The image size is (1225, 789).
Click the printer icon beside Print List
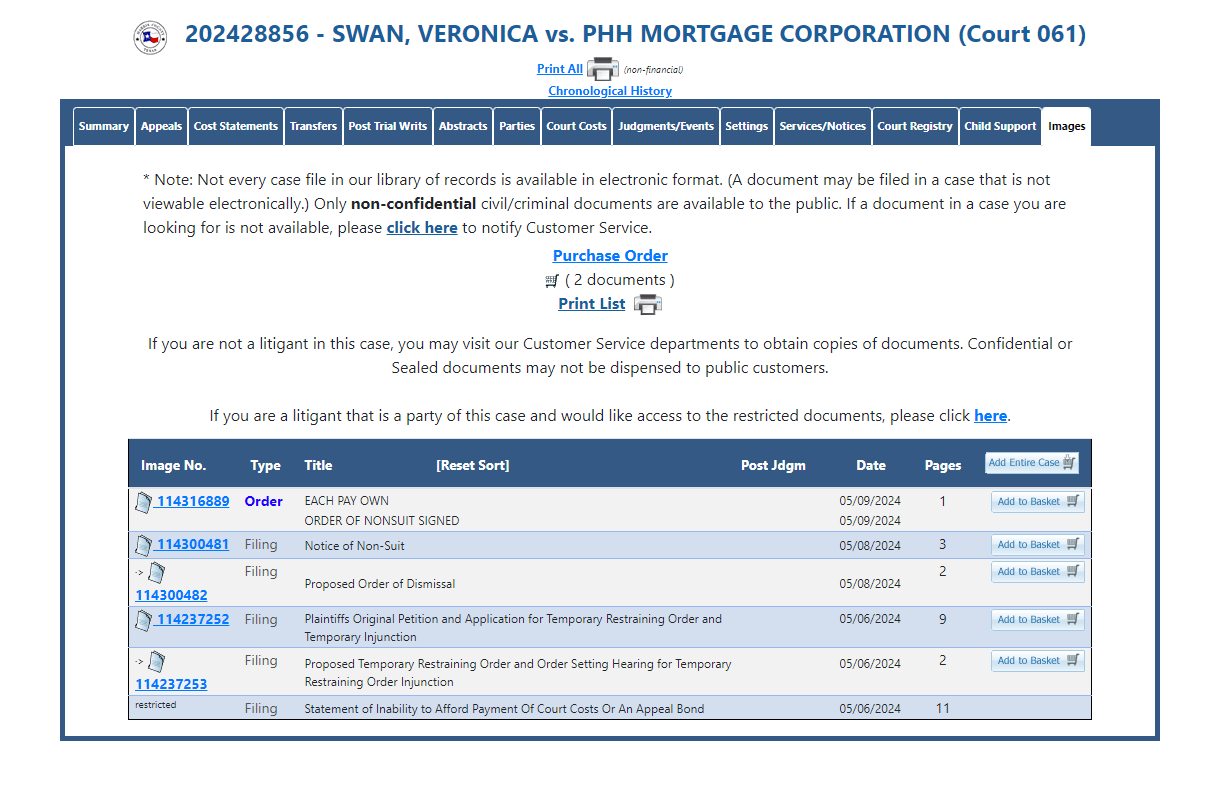coord(647,304)
